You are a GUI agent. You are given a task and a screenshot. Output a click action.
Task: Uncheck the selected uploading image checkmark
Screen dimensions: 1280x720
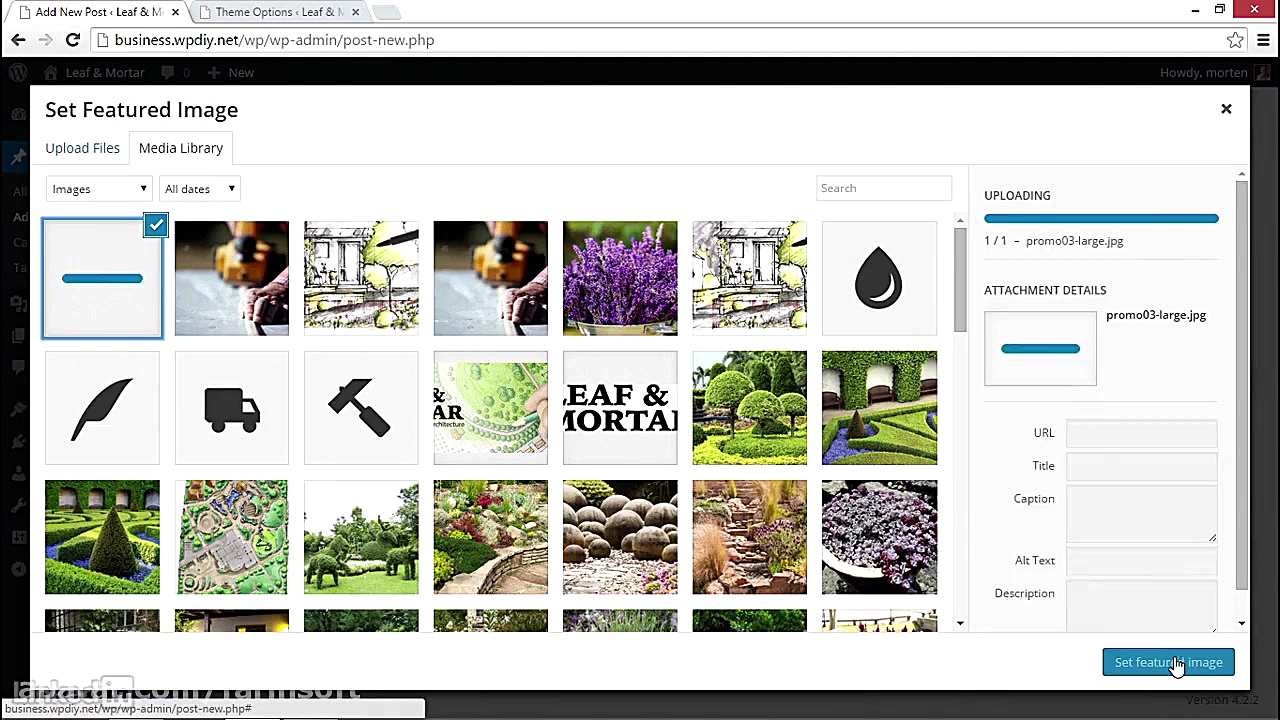[x=156, y=225]
